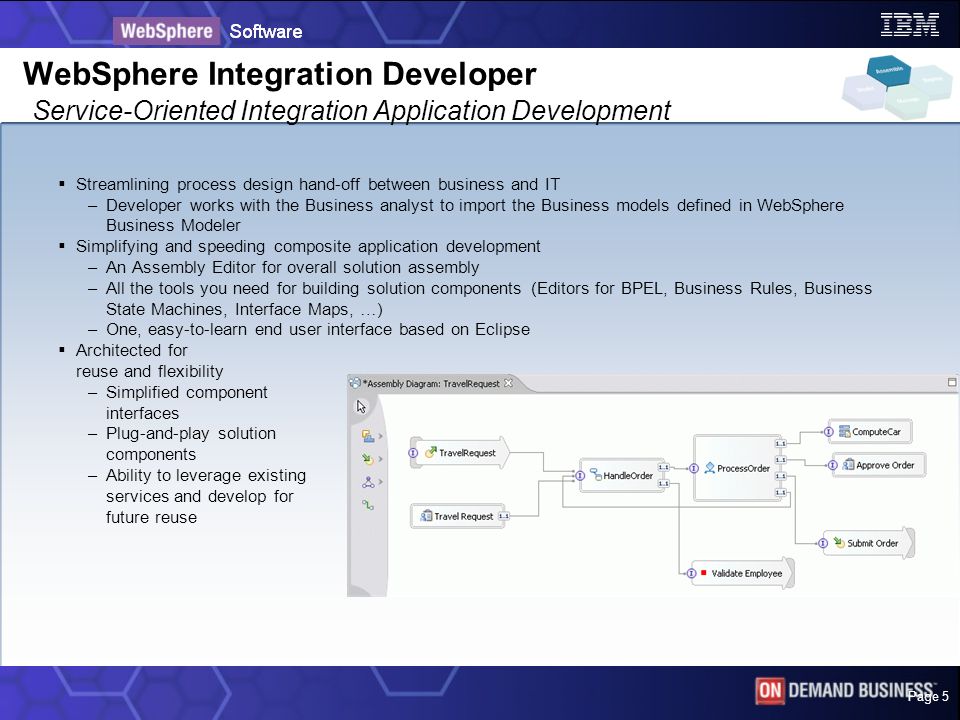The image size is (960, 720).
Task: Click ProcessOrder's reference wired to Submit Order
Action: point(780,476)
